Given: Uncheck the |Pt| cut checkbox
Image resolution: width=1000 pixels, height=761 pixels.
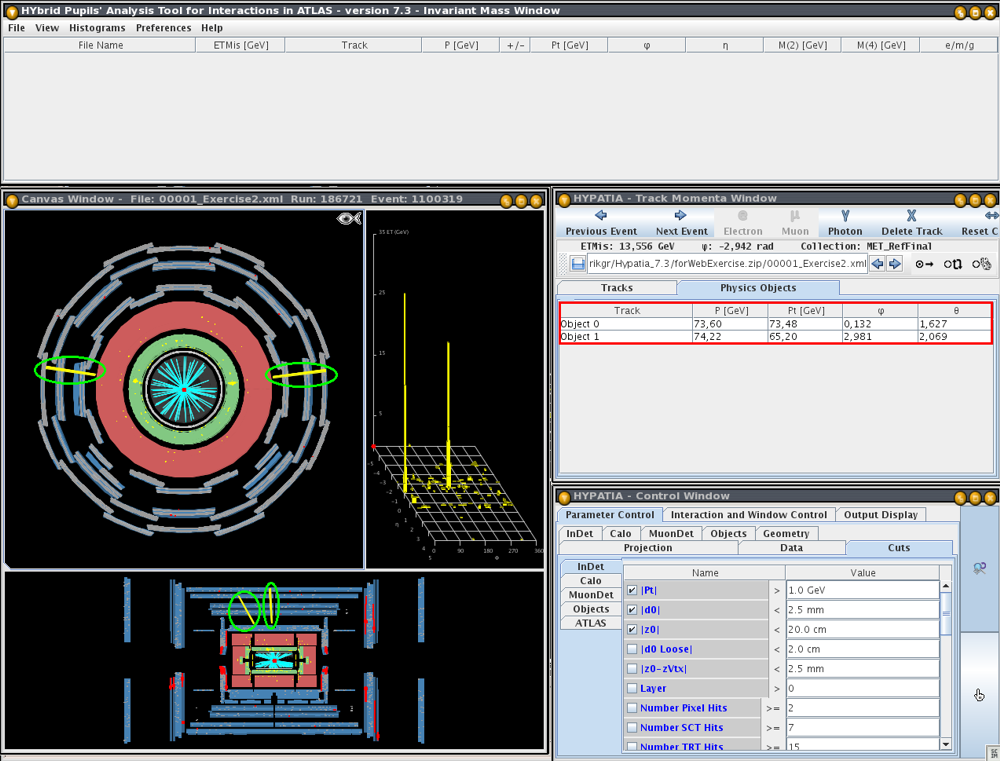Looking at the screenshot, I should (x=632, y=590).
